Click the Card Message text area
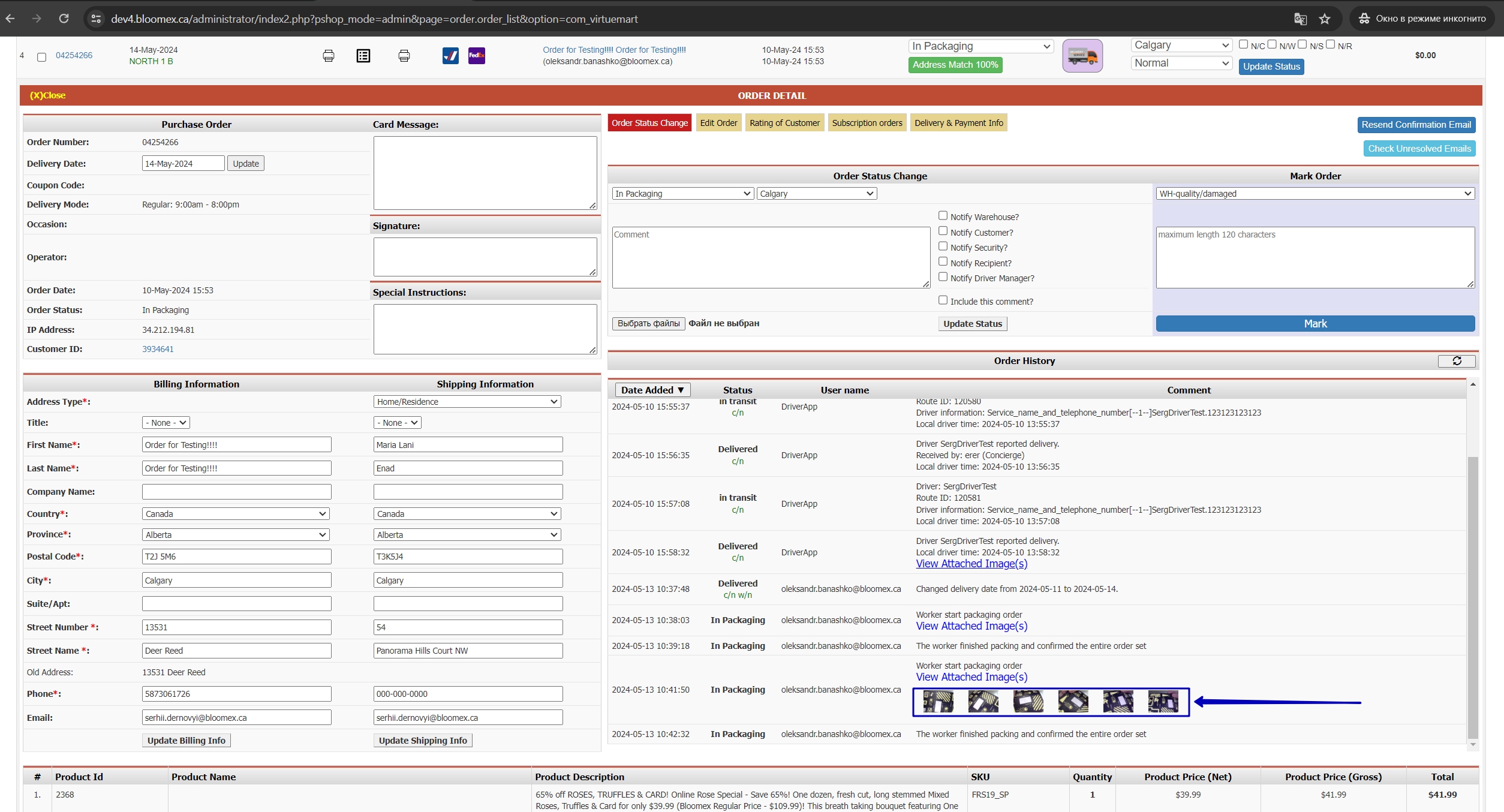 (x=485, y=173)
